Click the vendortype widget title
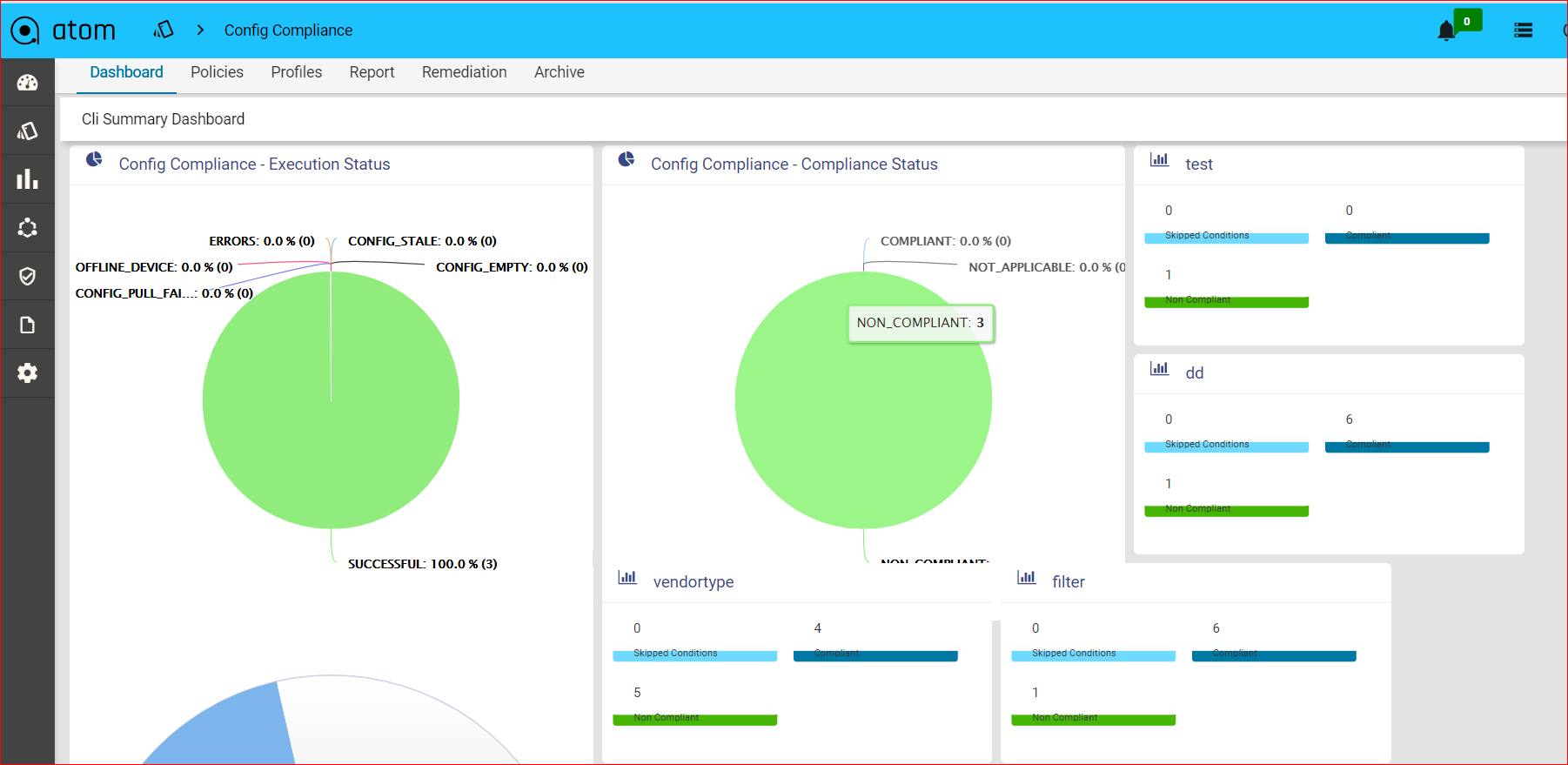The width and height of the screenshot is (1568, 765). 693,582
